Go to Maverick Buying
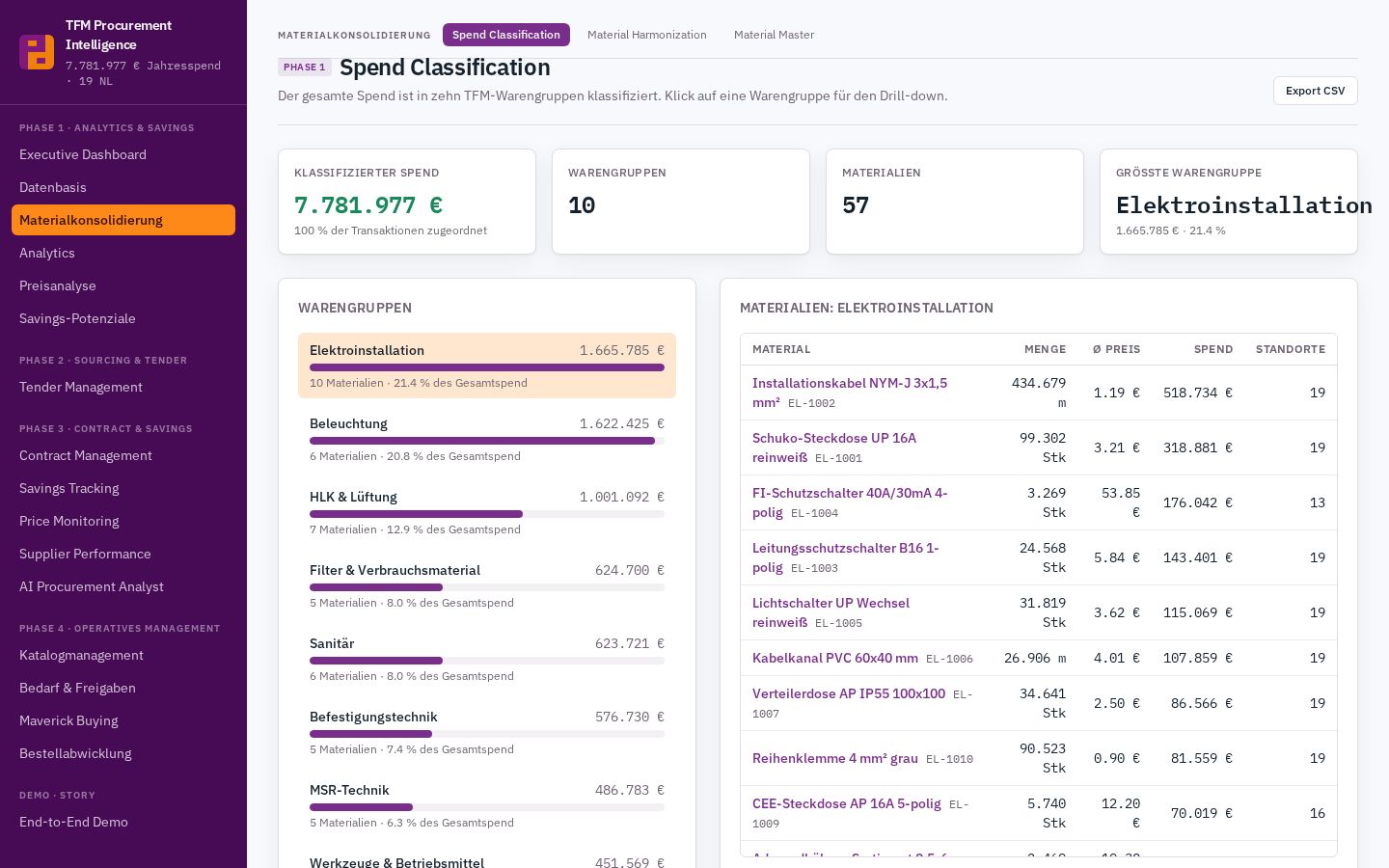Image resolution: width=1389 pixels, height=868 pixels. pyautogui.click(x=123, y=720)
